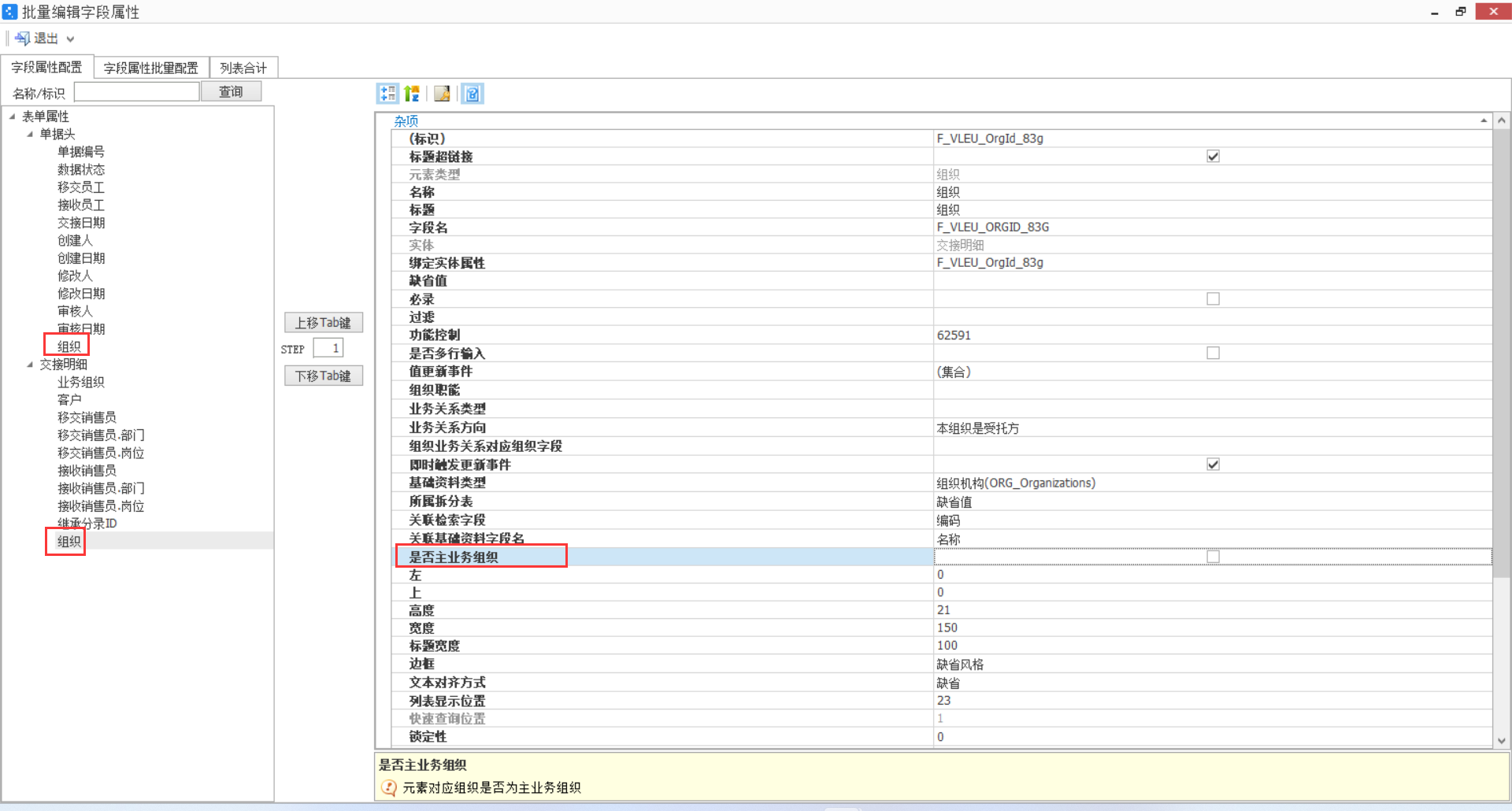Click the 标题宽度 value 100
The height and width of the screenshot is (811, 1512).
click(x=947, y=646)
